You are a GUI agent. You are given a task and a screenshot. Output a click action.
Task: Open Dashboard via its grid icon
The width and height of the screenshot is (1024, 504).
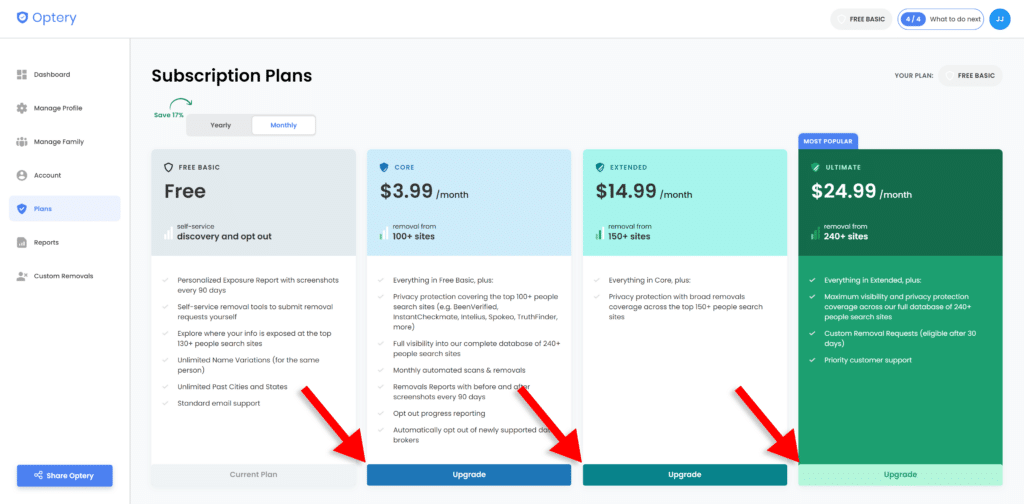22,74
